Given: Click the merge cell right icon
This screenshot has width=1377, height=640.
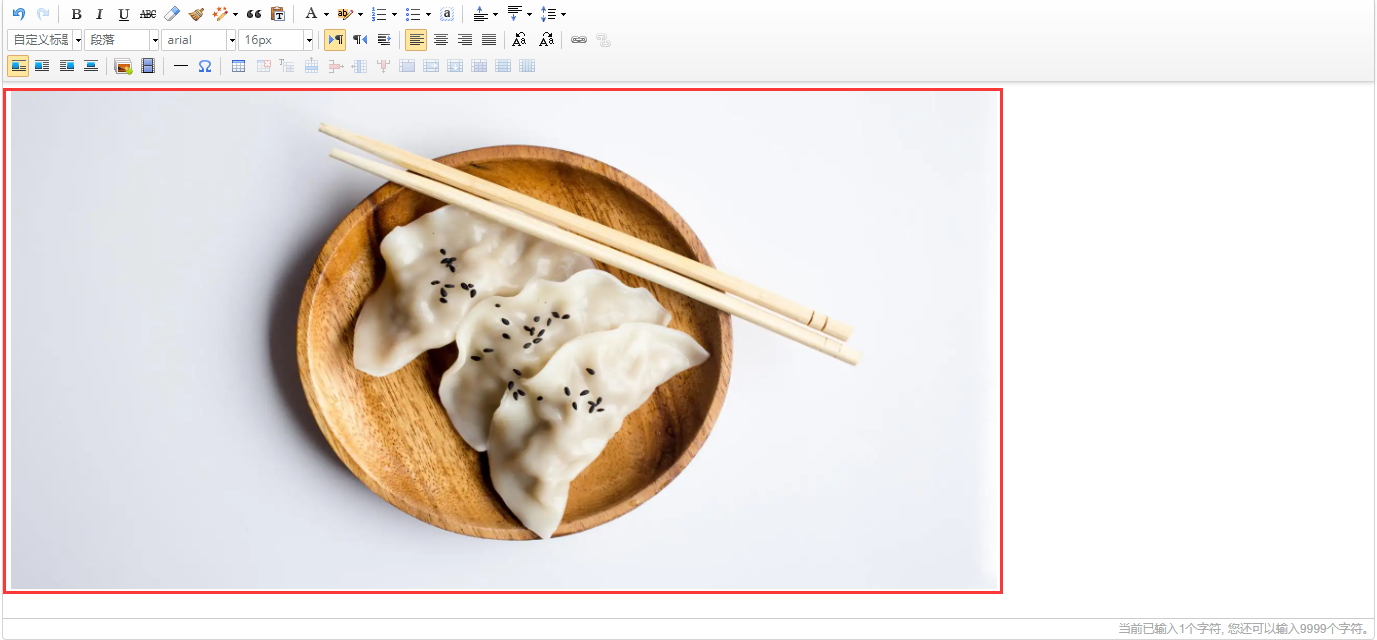Looking at the screenshot, I should coord(431,66).
